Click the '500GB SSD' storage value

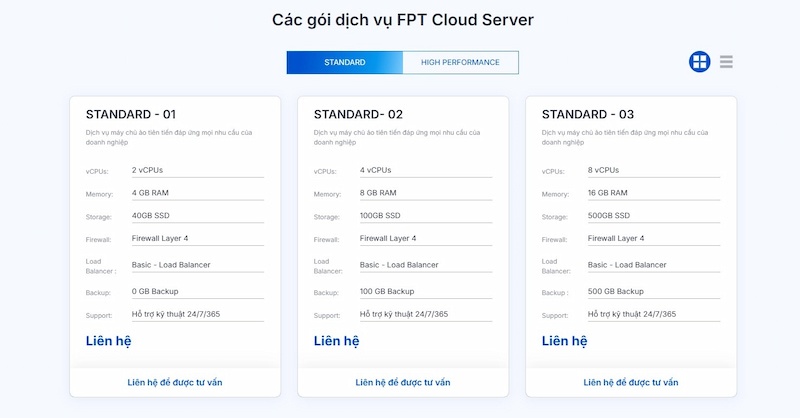coord(608,215)
